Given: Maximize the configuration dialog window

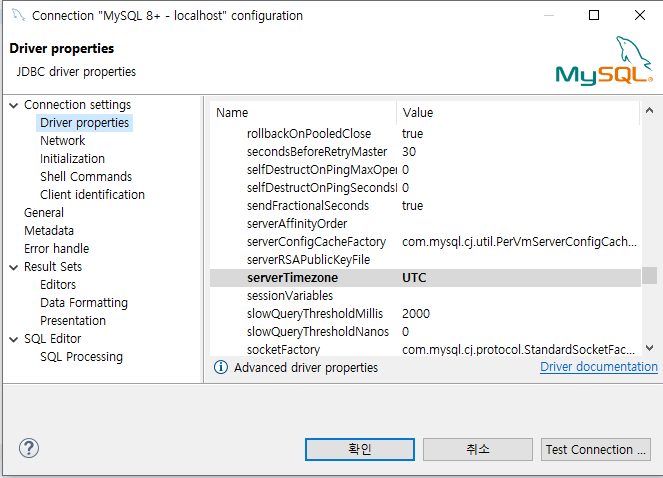Looking at the screenshot, I should point(594,15).
